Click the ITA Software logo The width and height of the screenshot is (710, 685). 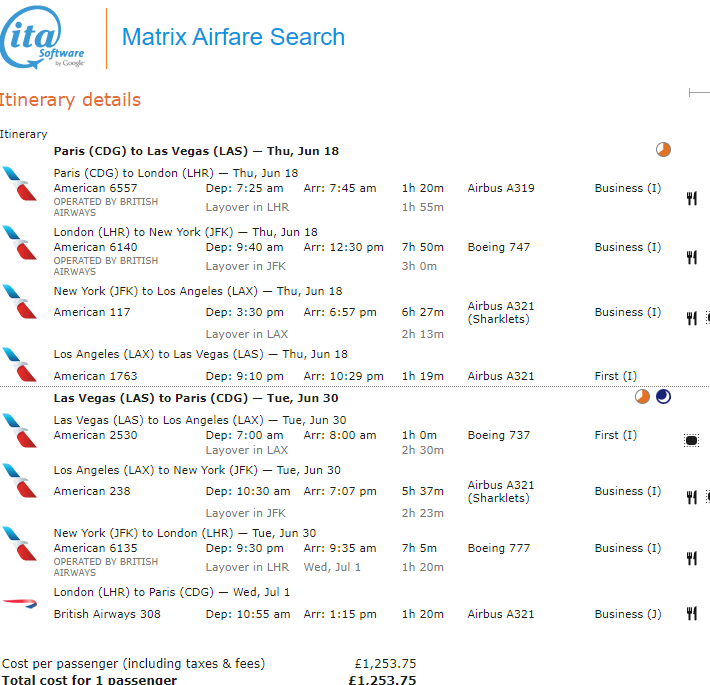click(x=44, y=40)
